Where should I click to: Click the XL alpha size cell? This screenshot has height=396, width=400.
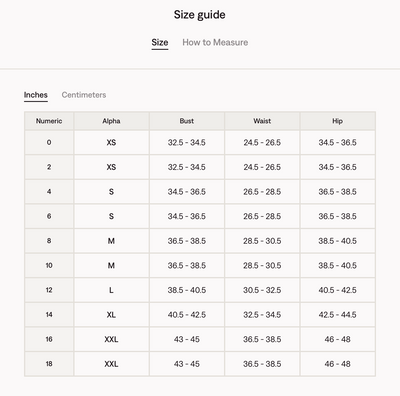click(x=111, y=315)
